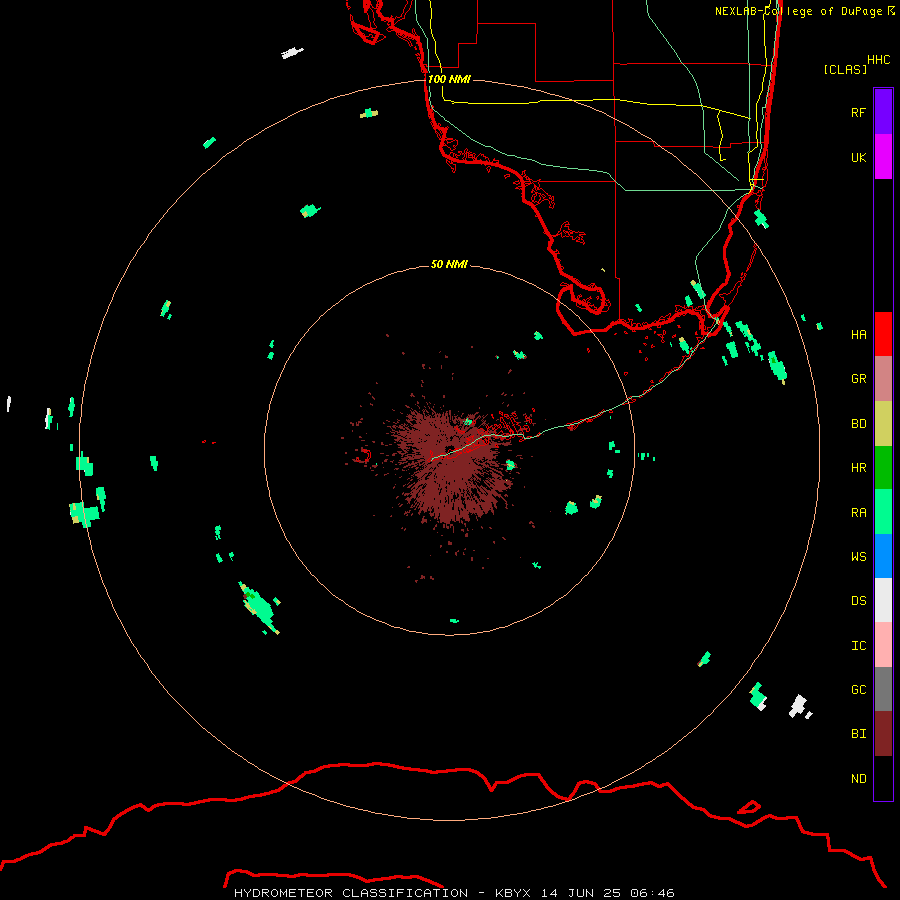Click the RA legend label
Viewport: 900px width, 900px height.
(x=858, y=513)
